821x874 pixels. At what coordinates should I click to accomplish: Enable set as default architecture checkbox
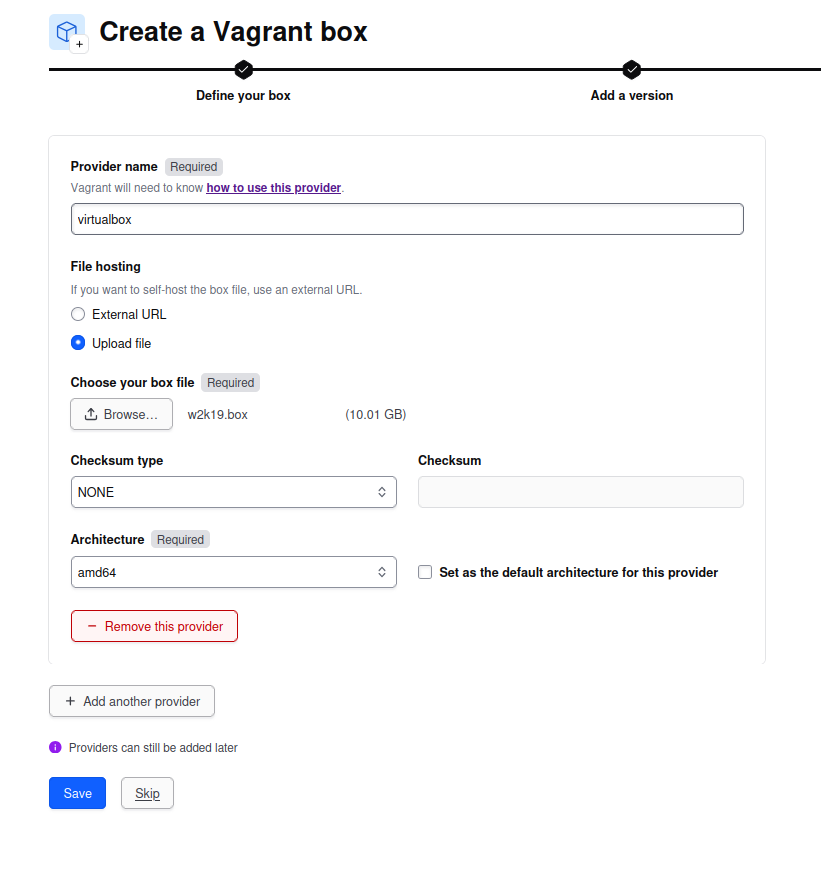425,573
